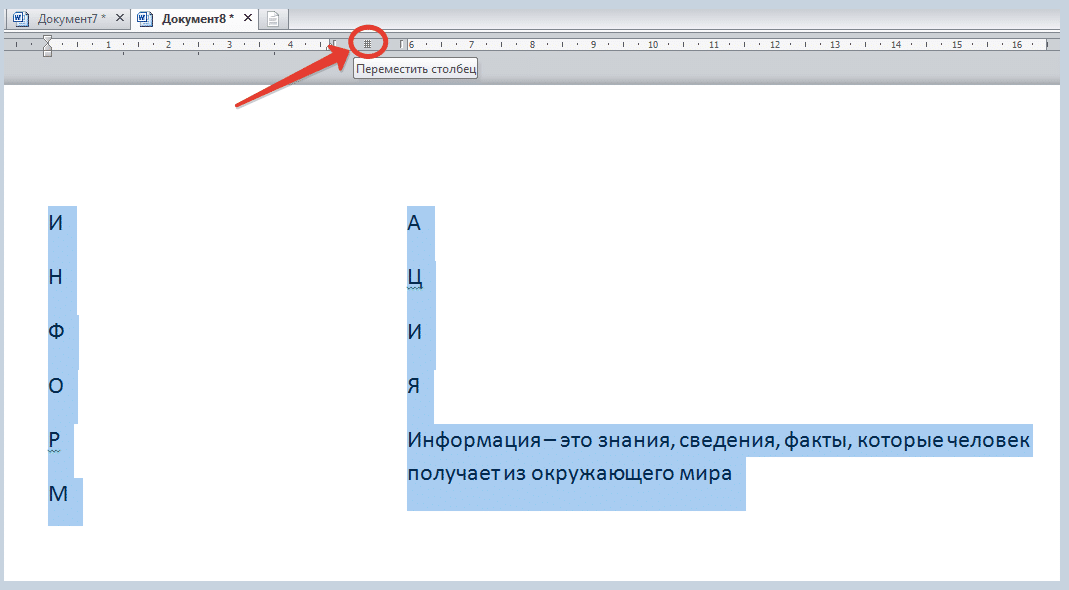Screen dimensions: 1069x590
Task: Click the left indent square marker on ruler
Action: click(47, 53)
